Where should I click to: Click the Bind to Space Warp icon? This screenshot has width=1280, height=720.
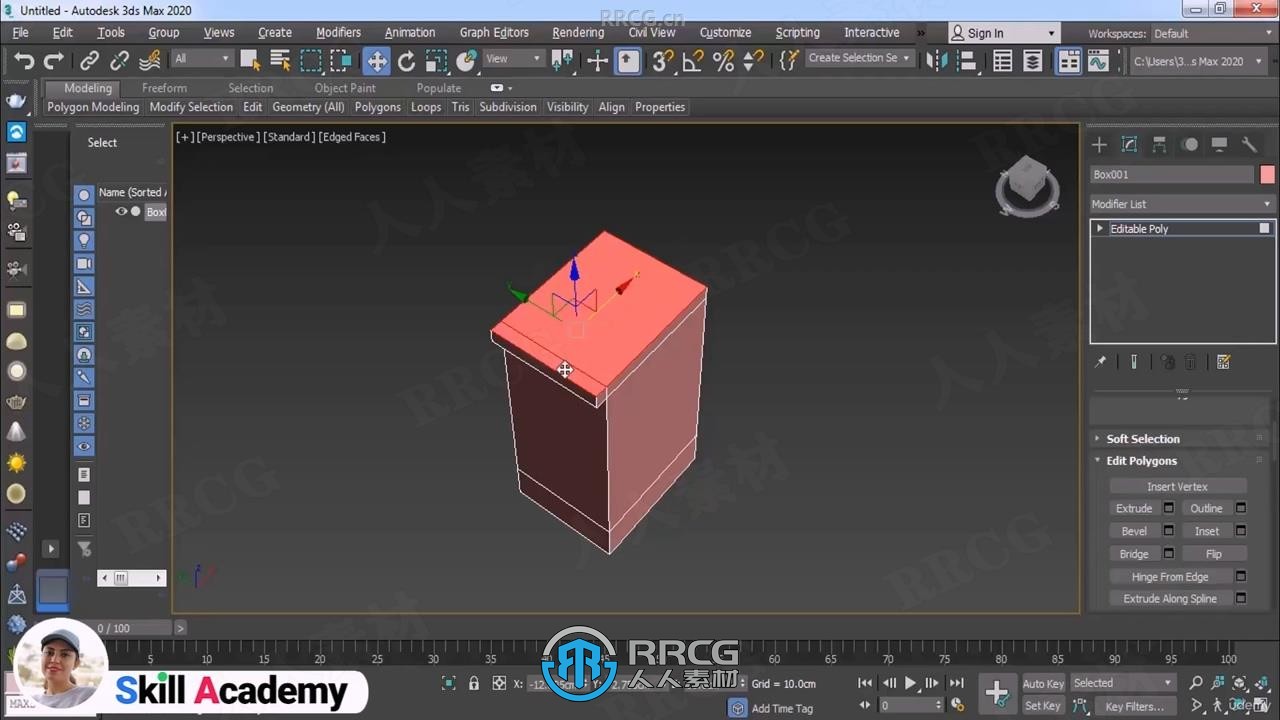pyautogui.click(x=151, y=61)
